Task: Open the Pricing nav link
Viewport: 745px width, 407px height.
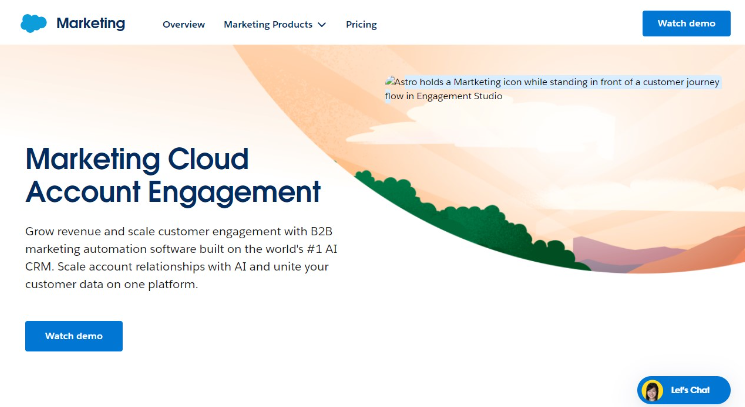Action: (361, 25)
